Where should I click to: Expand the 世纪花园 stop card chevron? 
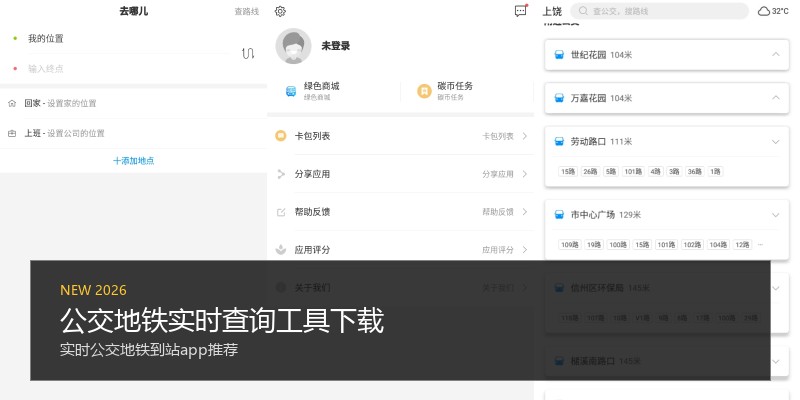776,54
